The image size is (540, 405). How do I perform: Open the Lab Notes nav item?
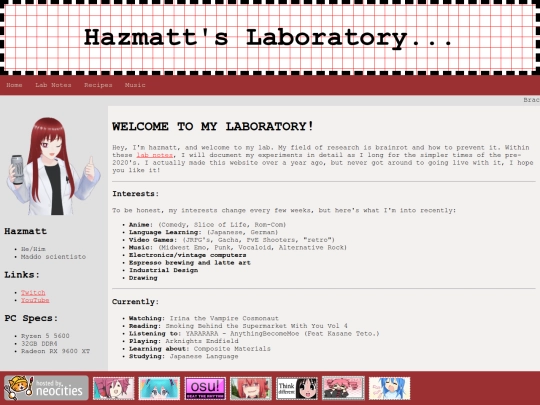(x=53, y=85)
